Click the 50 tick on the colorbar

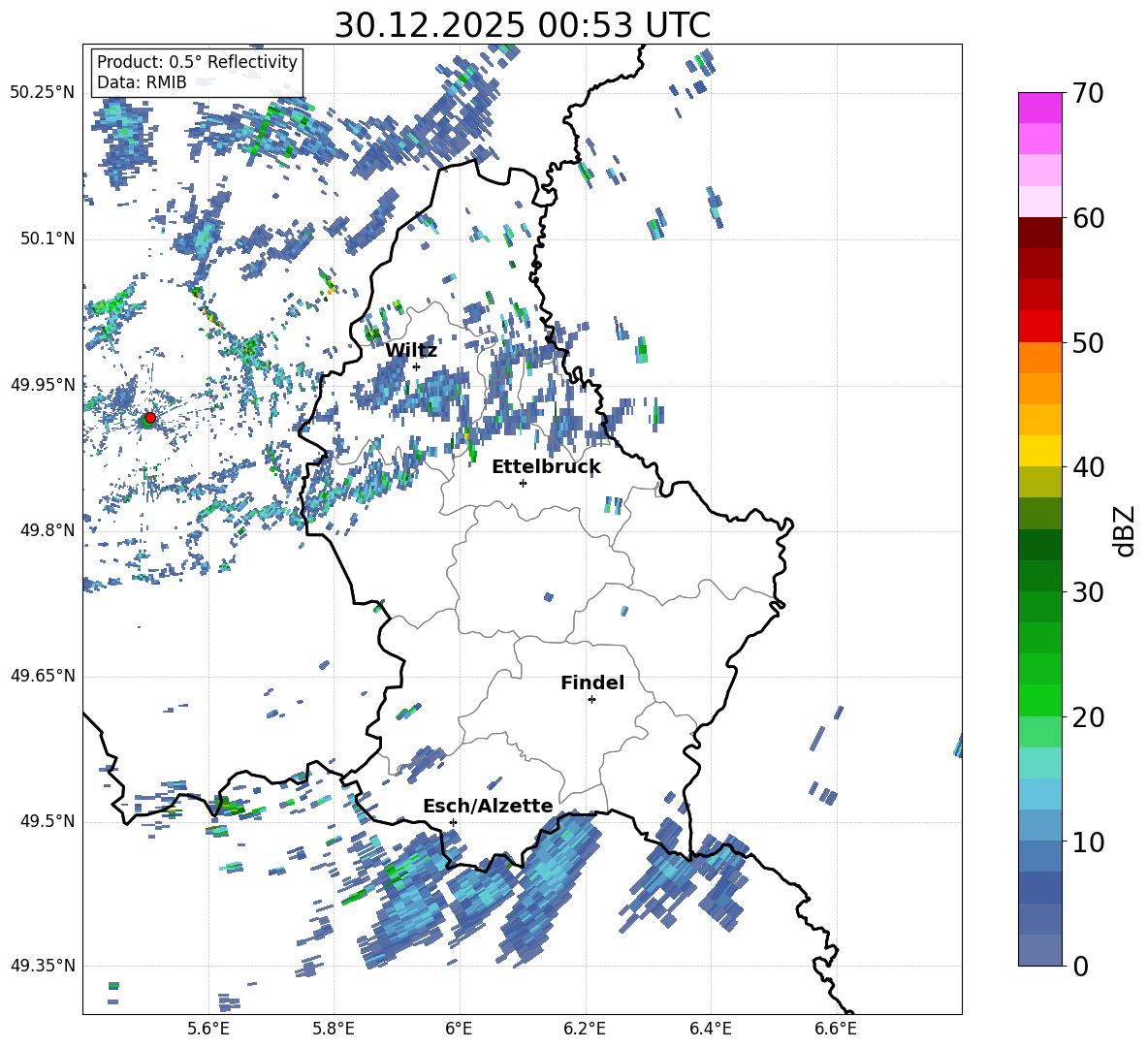[x=1088, y=342]
